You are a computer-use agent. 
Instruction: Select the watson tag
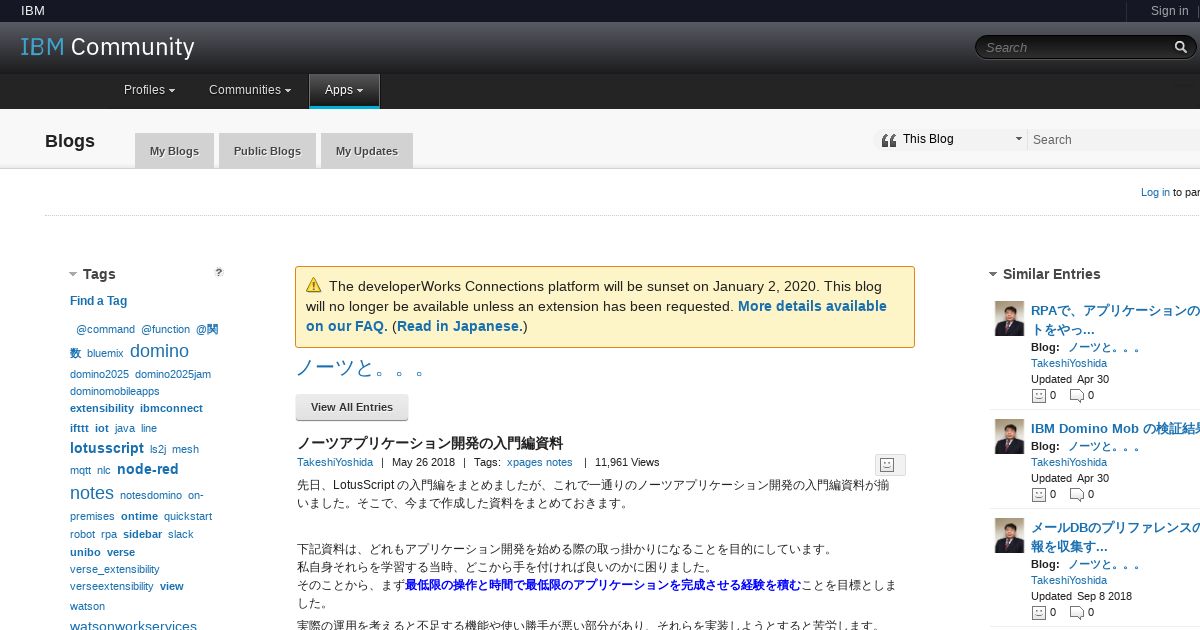87,606
